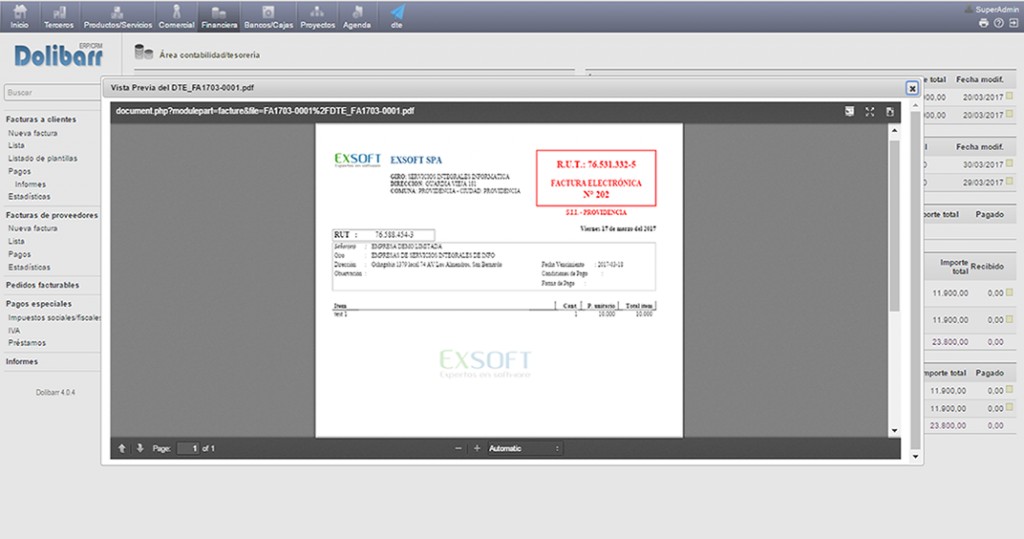Screen dimensions: 1024x539
Task: Open the SuperAdmin user profile
Action: click(x=991, y=9)
